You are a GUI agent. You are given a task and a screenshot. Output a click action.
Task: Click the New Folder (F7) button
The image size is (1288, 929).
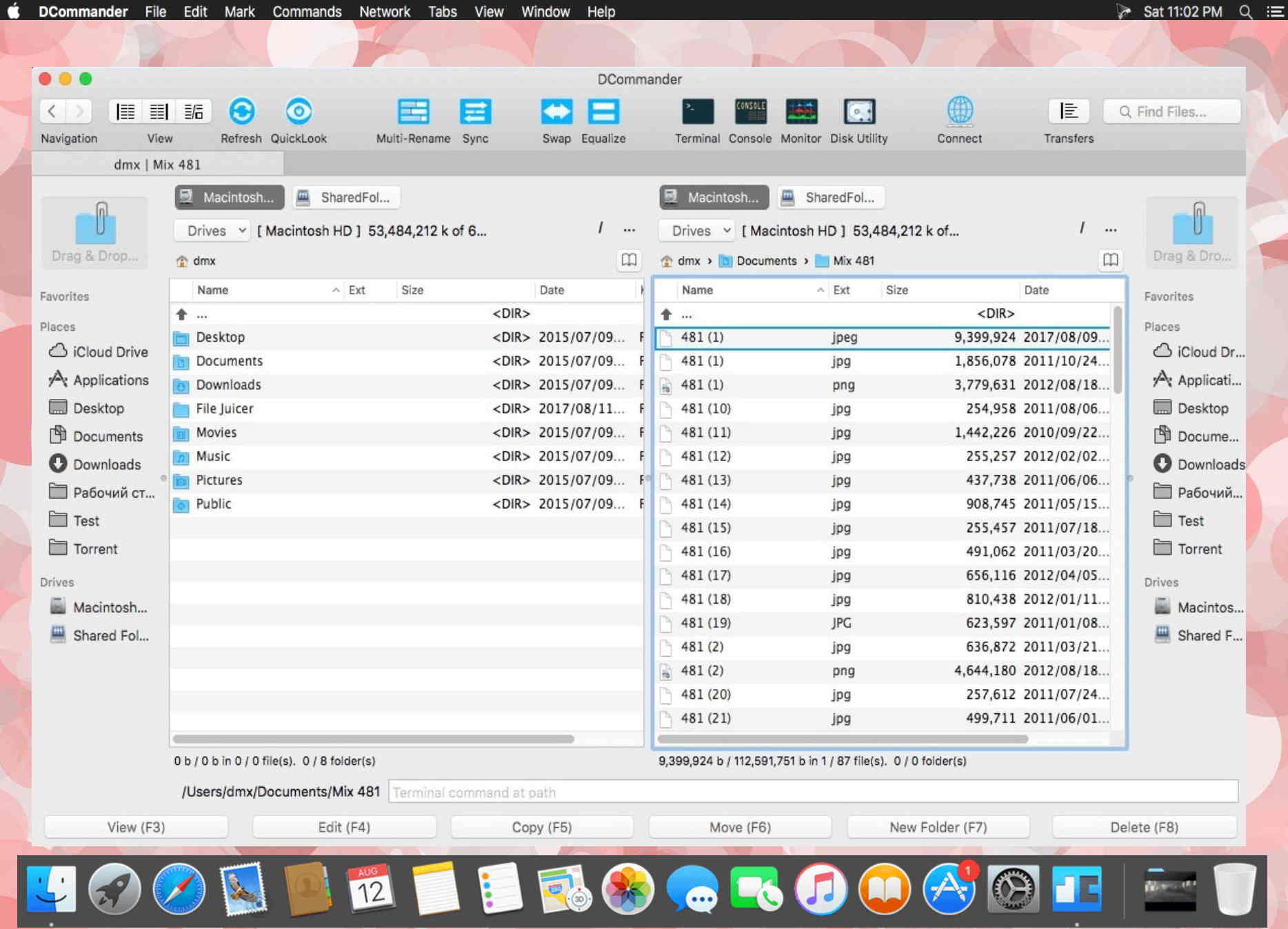click(x=938, y=827)
